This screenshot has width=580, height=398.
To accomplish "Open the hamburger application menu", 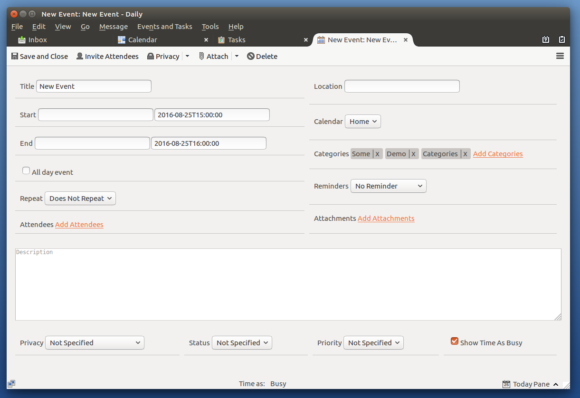I will (560, 56).
